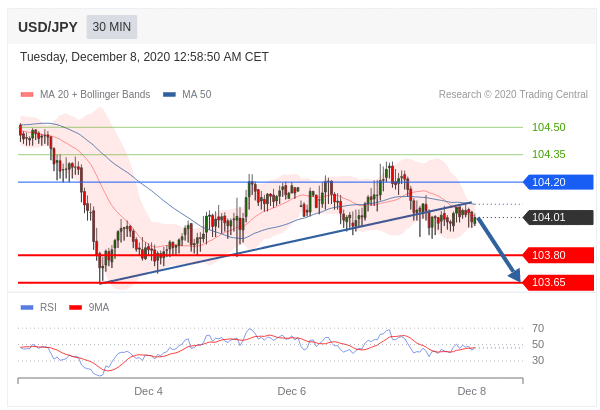Click the red 103.80 support tag

(558, 255)
